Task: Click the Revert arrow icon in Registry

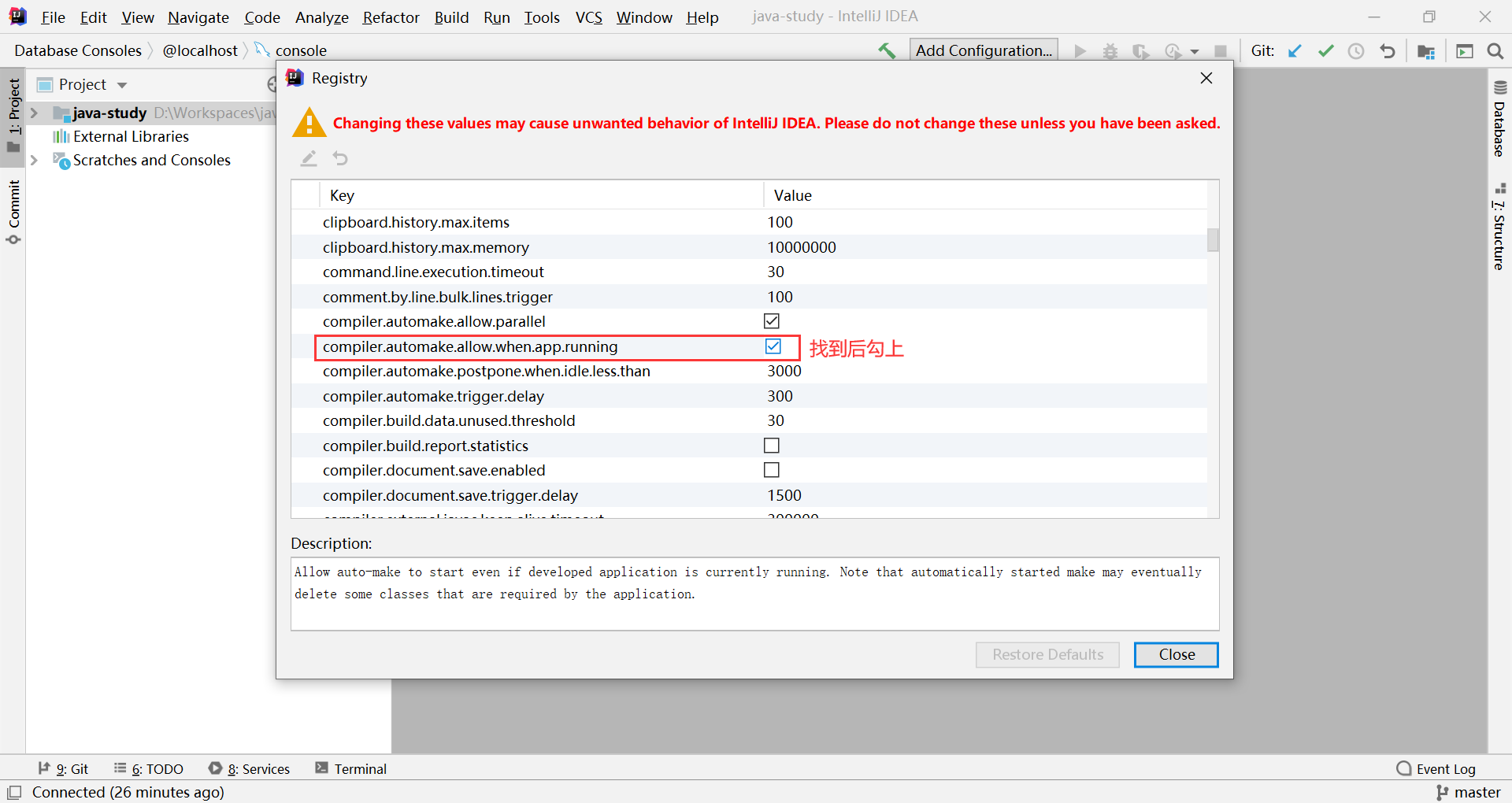Action: (x=340, y=158)
